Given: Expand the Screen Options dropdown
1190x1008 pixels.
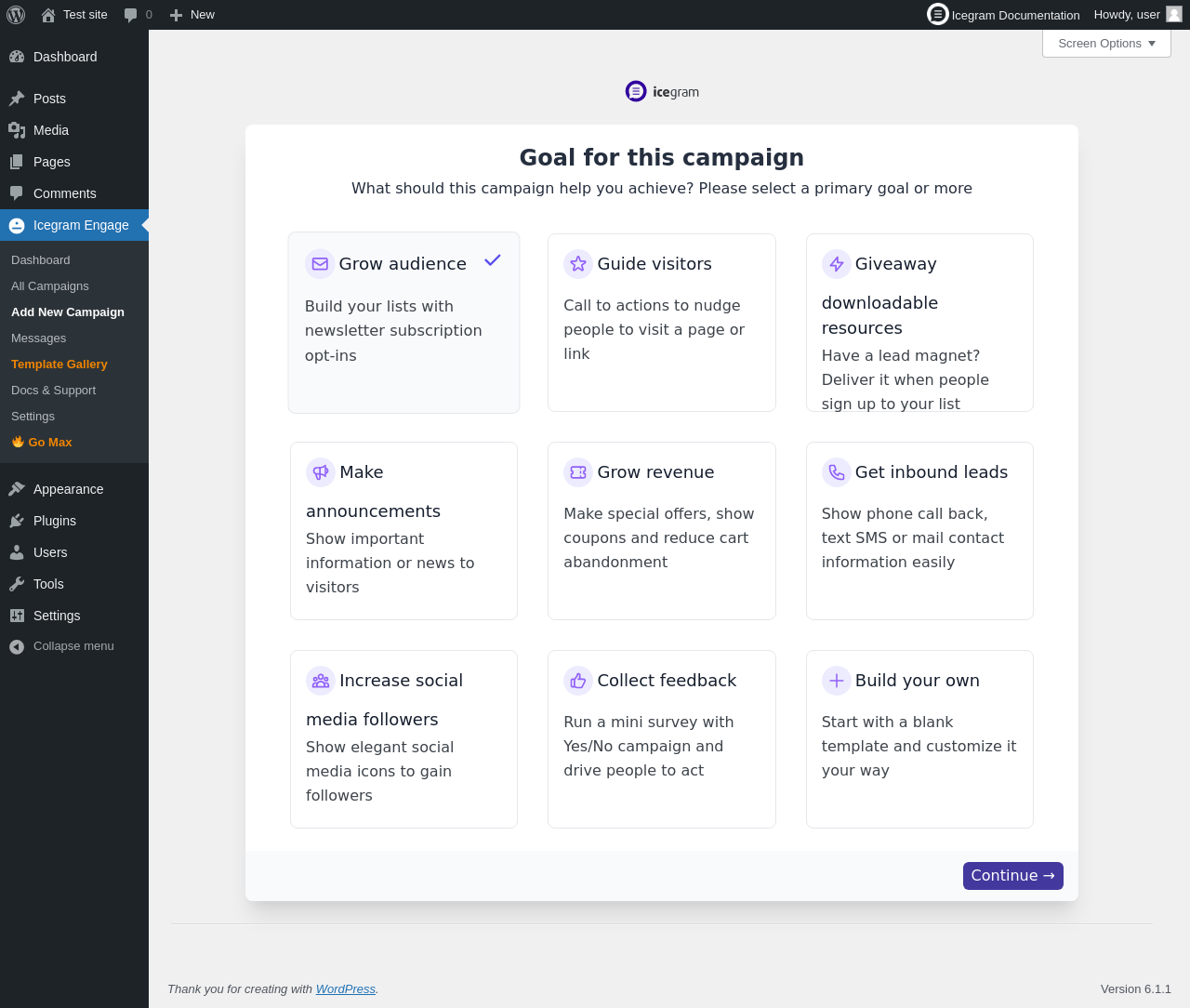Looking at the screenshot, I should [1106, 44].
